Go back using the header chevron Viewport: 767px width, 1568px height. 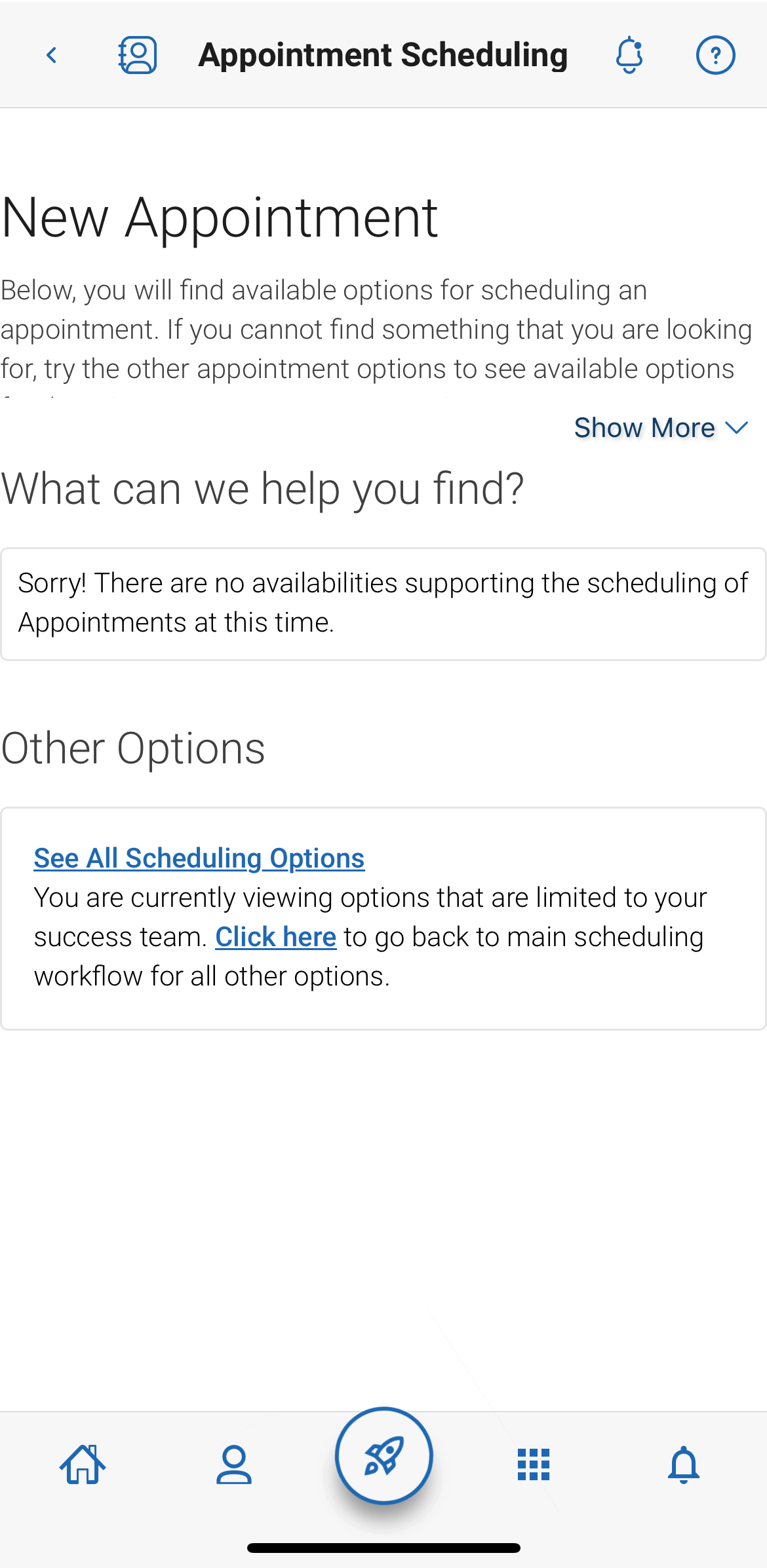(52, 56)
